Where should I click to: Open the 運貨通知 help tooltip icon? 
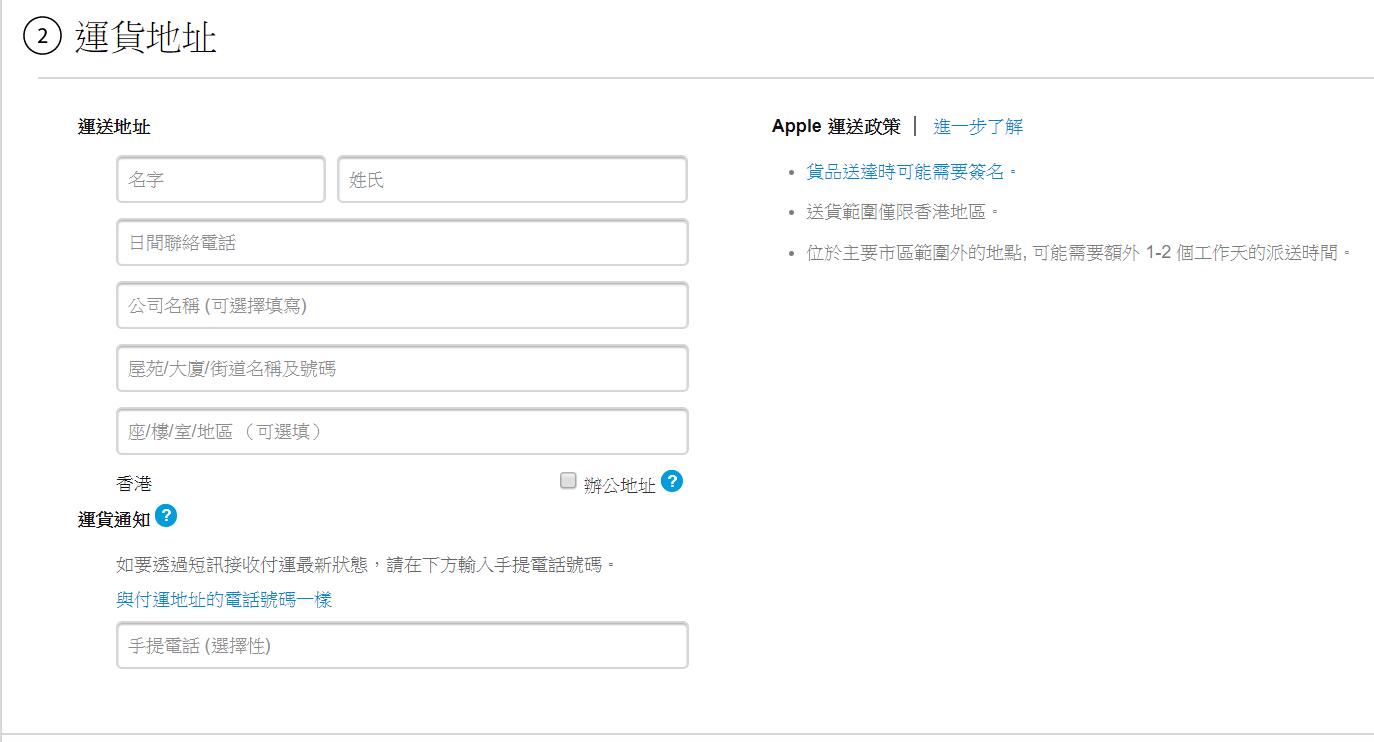166,516
